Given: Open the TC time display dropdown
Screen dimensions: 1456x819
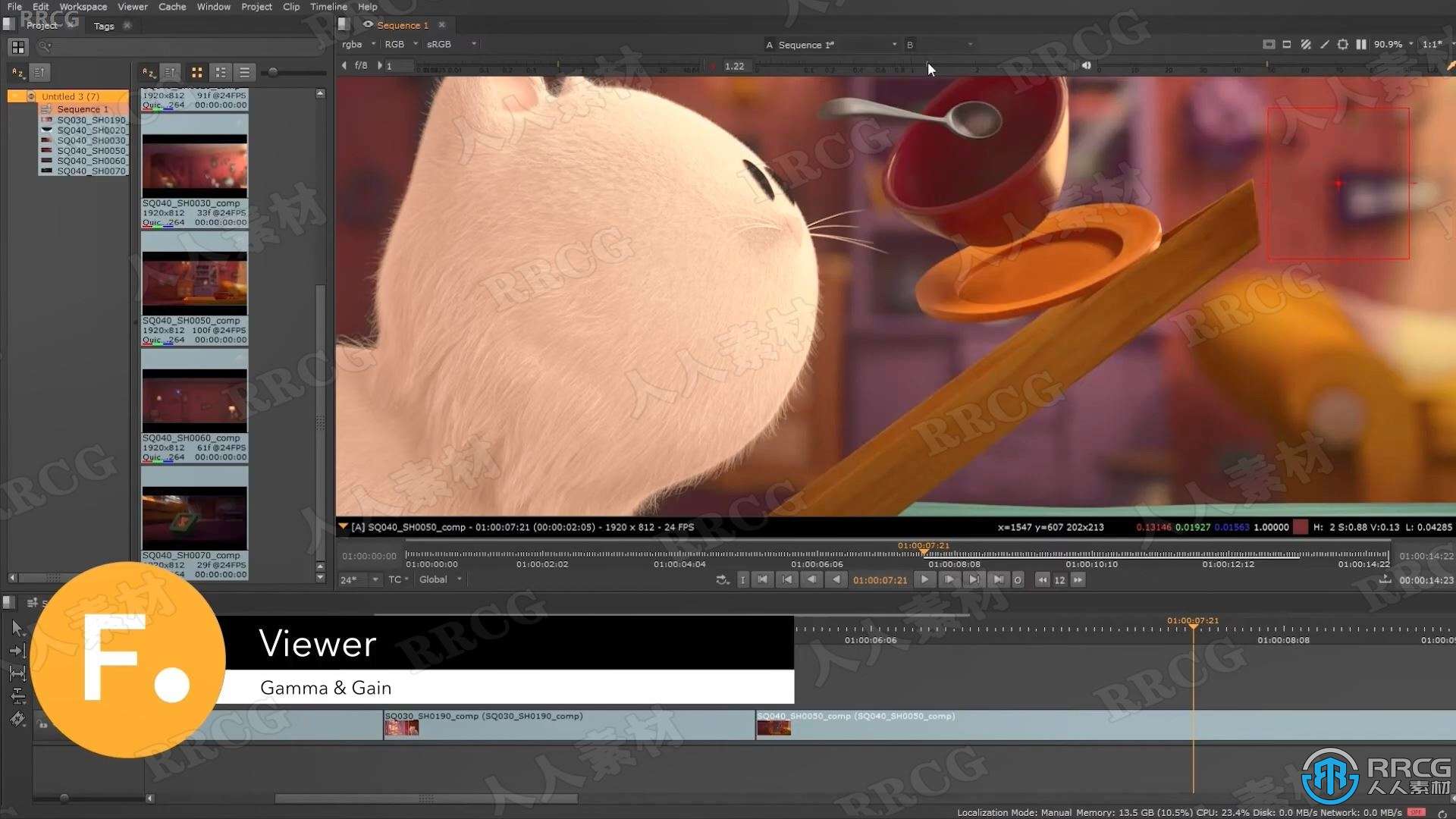Looking at the screenshot, I should pyautogui.click(x=398, y=579).
